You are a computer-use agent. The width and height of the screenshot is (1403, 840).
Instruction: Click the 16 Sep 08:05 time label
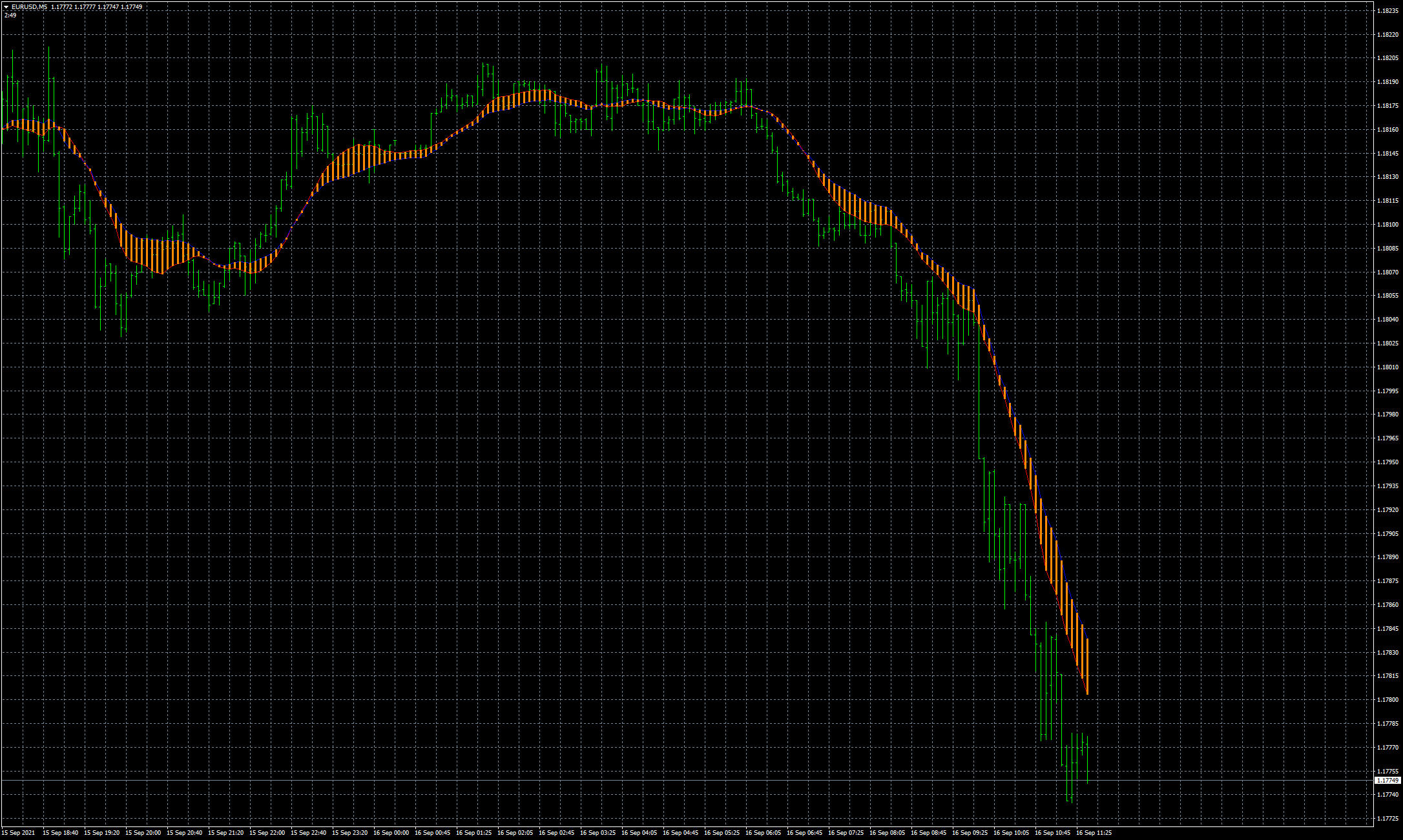click(888, 833)
